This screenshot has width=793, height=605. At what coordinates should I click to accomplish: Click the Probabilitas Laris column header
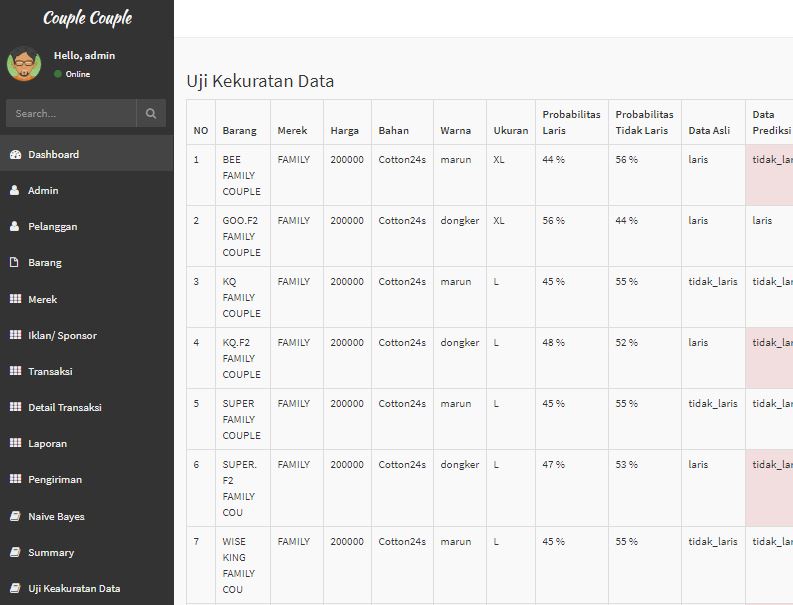571,122
